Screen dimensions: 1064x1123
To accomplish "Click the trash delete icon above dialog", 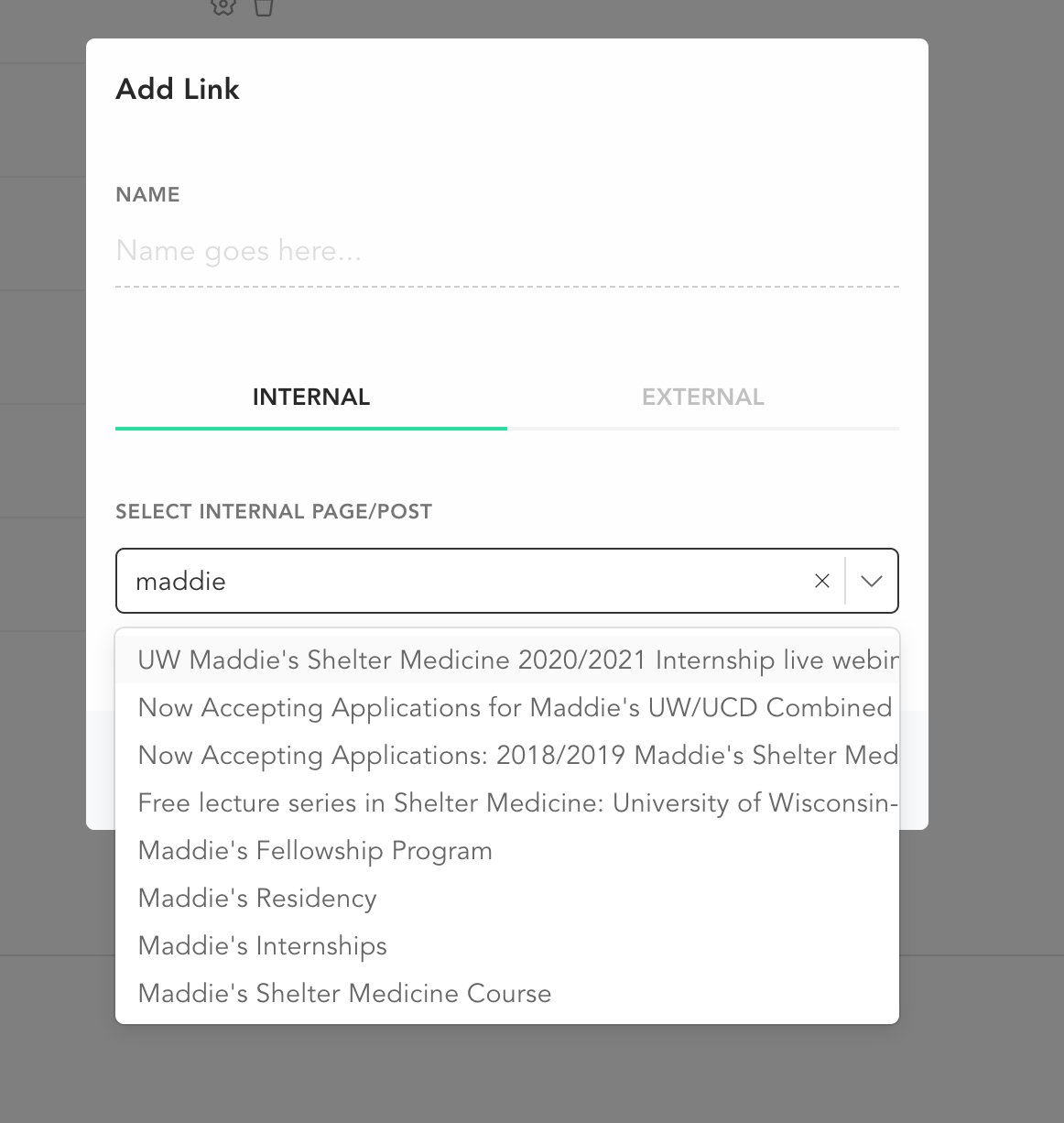I will [264, 7].
